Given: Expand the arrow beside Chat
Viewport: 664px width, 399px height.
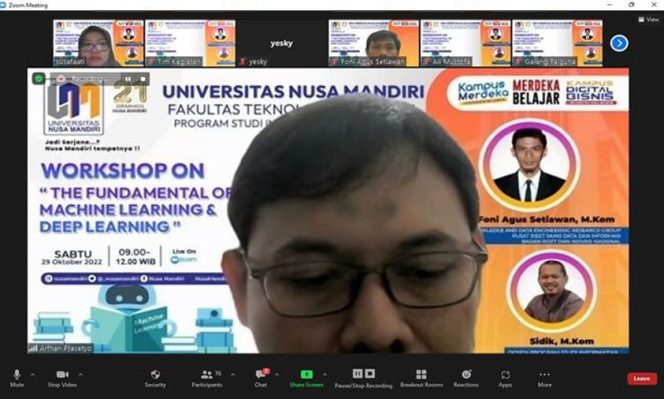Looking at the screenshot, I should pos(277,374).
